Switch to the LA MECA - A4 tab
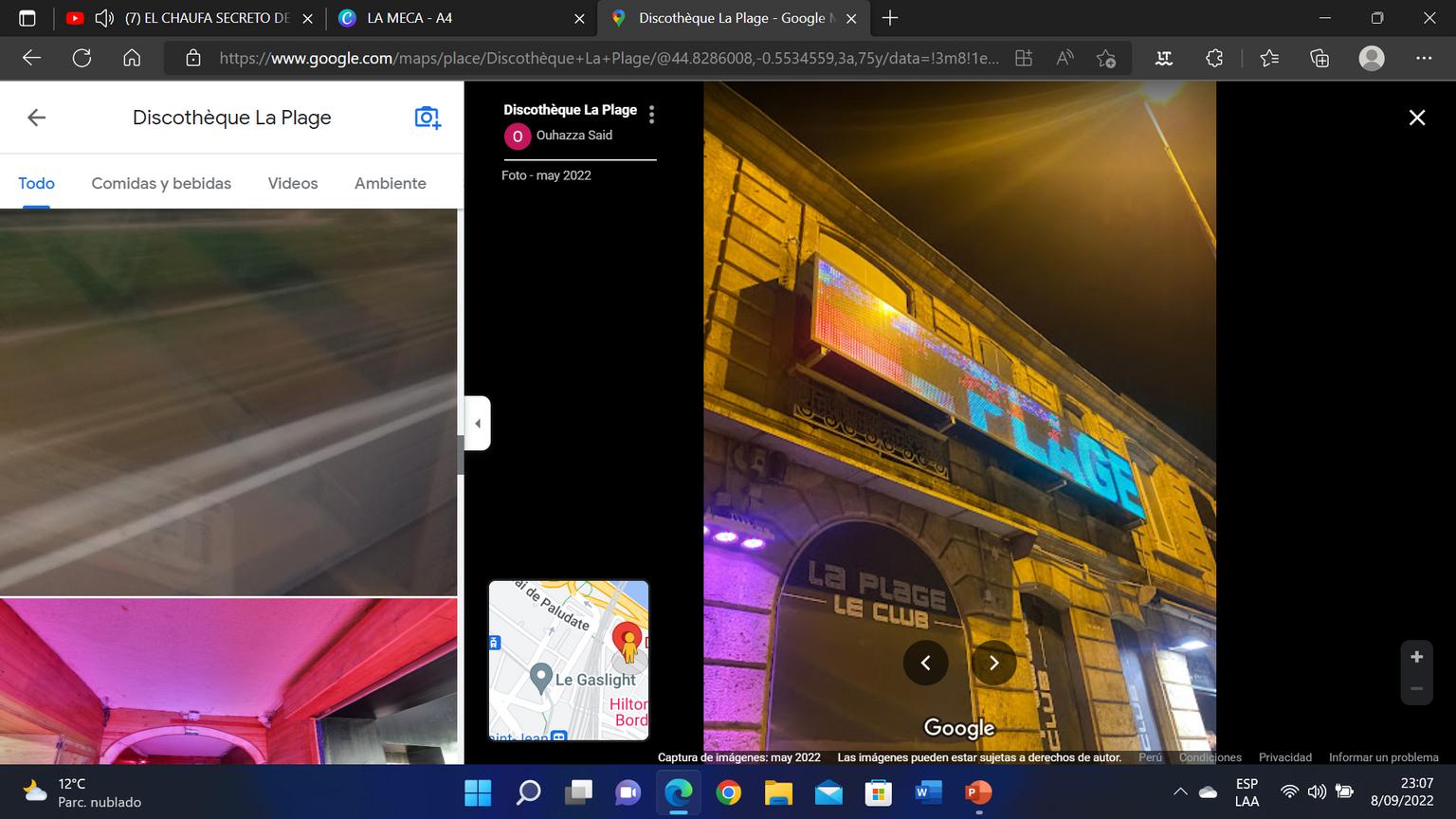The height and width of the screenshot is (819, 1456). coord(409,18)
